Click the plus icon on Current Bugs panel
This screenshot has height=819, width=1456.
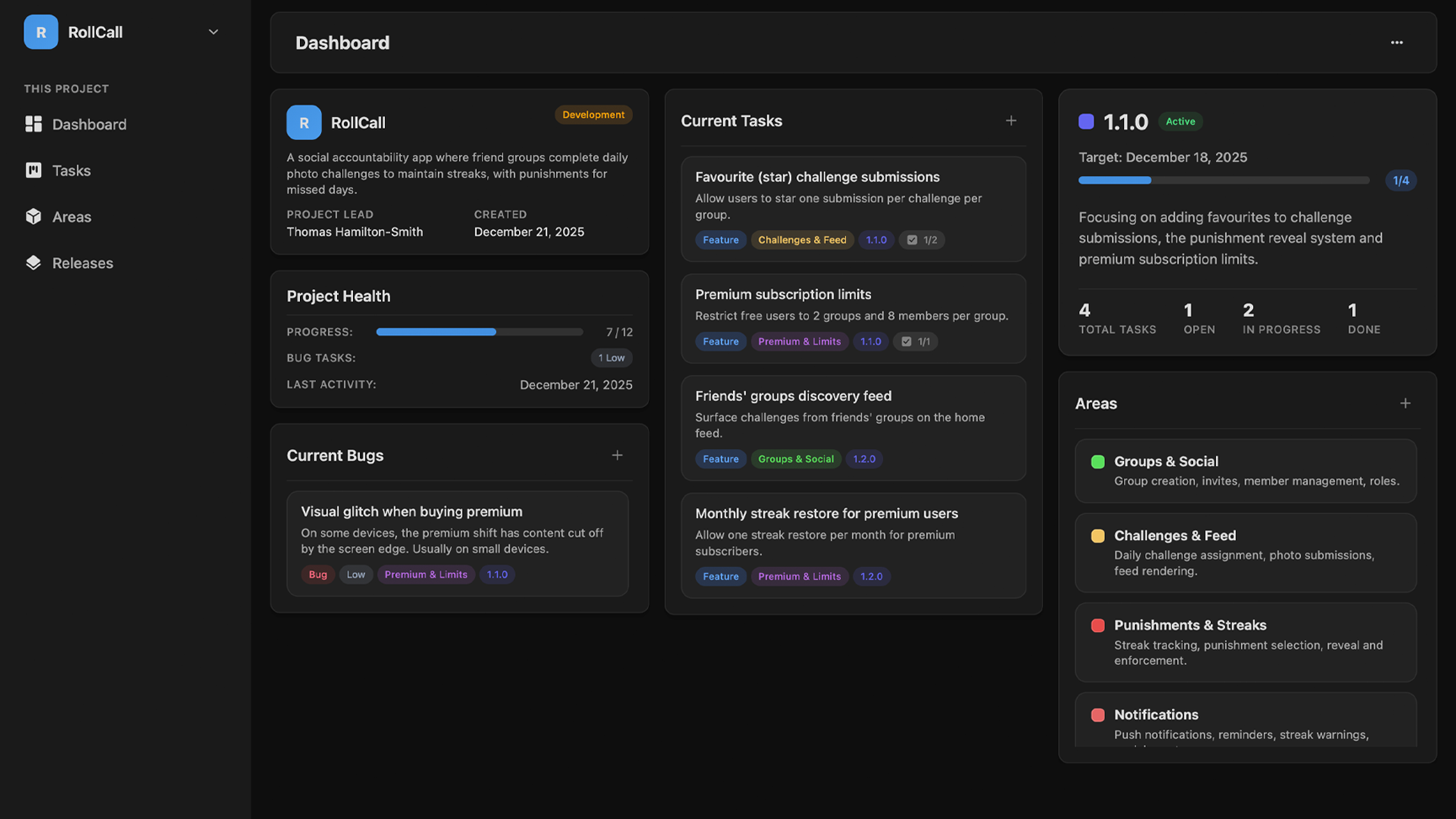coord(617,454)
